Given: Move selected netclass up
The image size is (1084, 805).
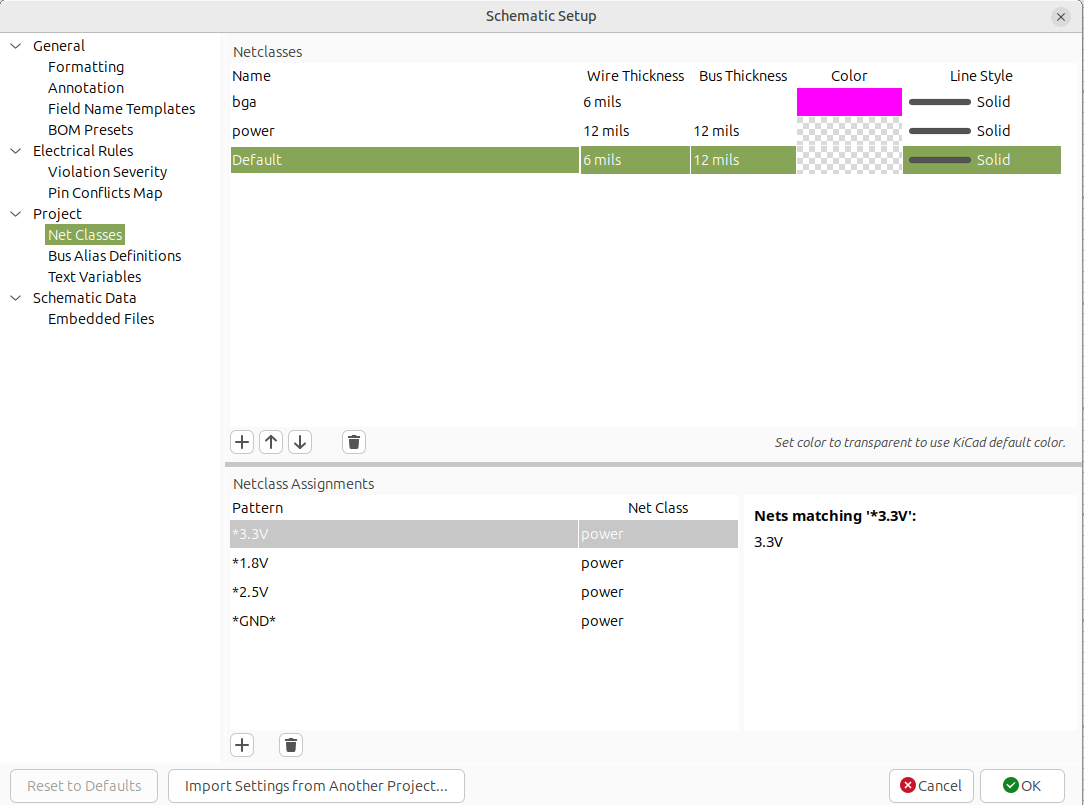Looking at the screenshot, I should (271, 442).
